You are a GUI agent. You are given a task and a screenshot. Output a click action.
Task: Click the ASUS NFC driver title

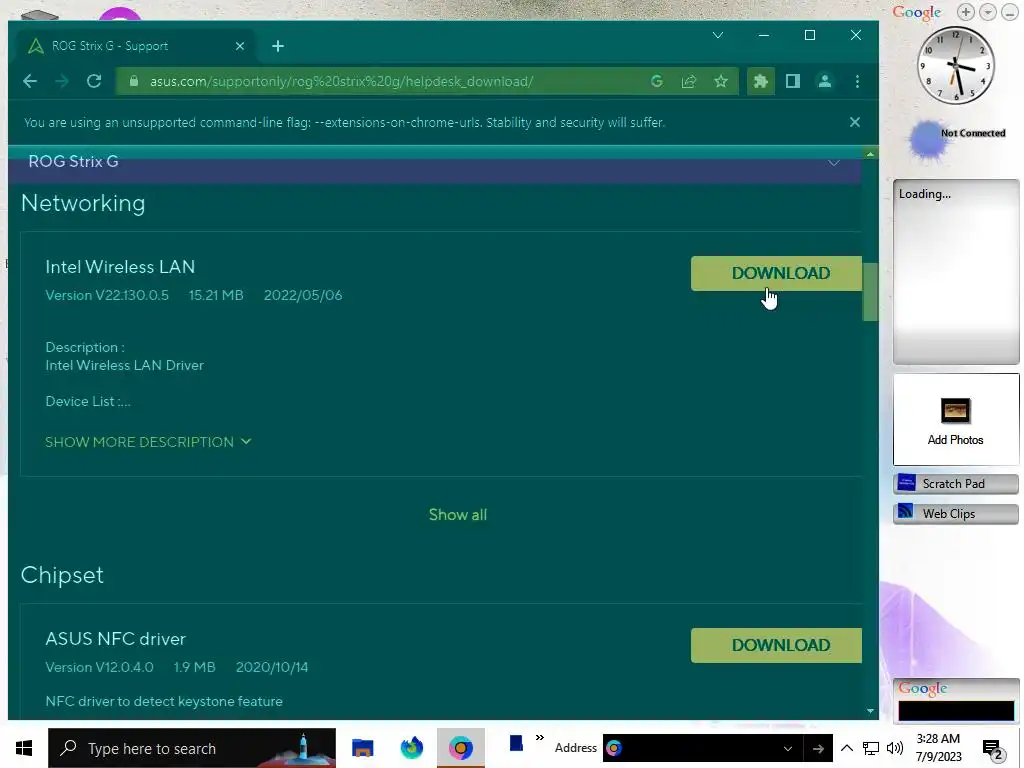coord(116,639)
